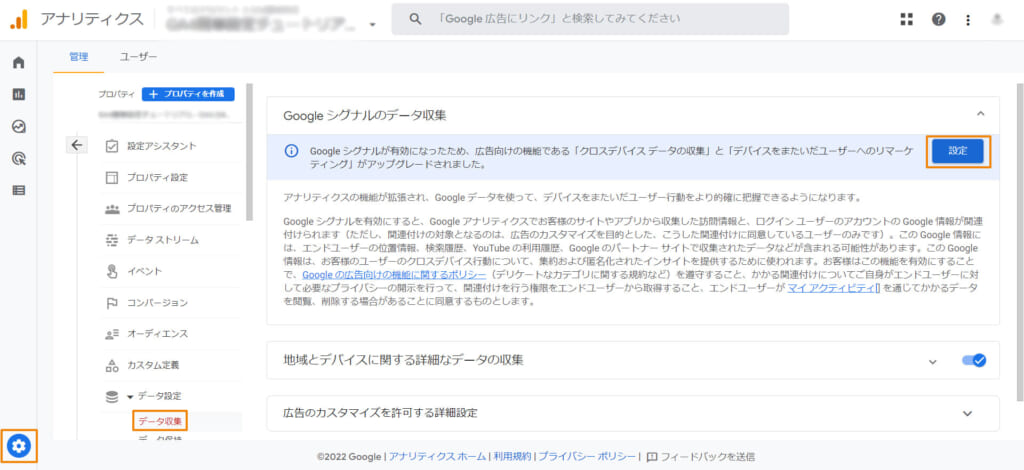
Task: Click the カスタム定義 shapes icon
Action: coord(112,366)
